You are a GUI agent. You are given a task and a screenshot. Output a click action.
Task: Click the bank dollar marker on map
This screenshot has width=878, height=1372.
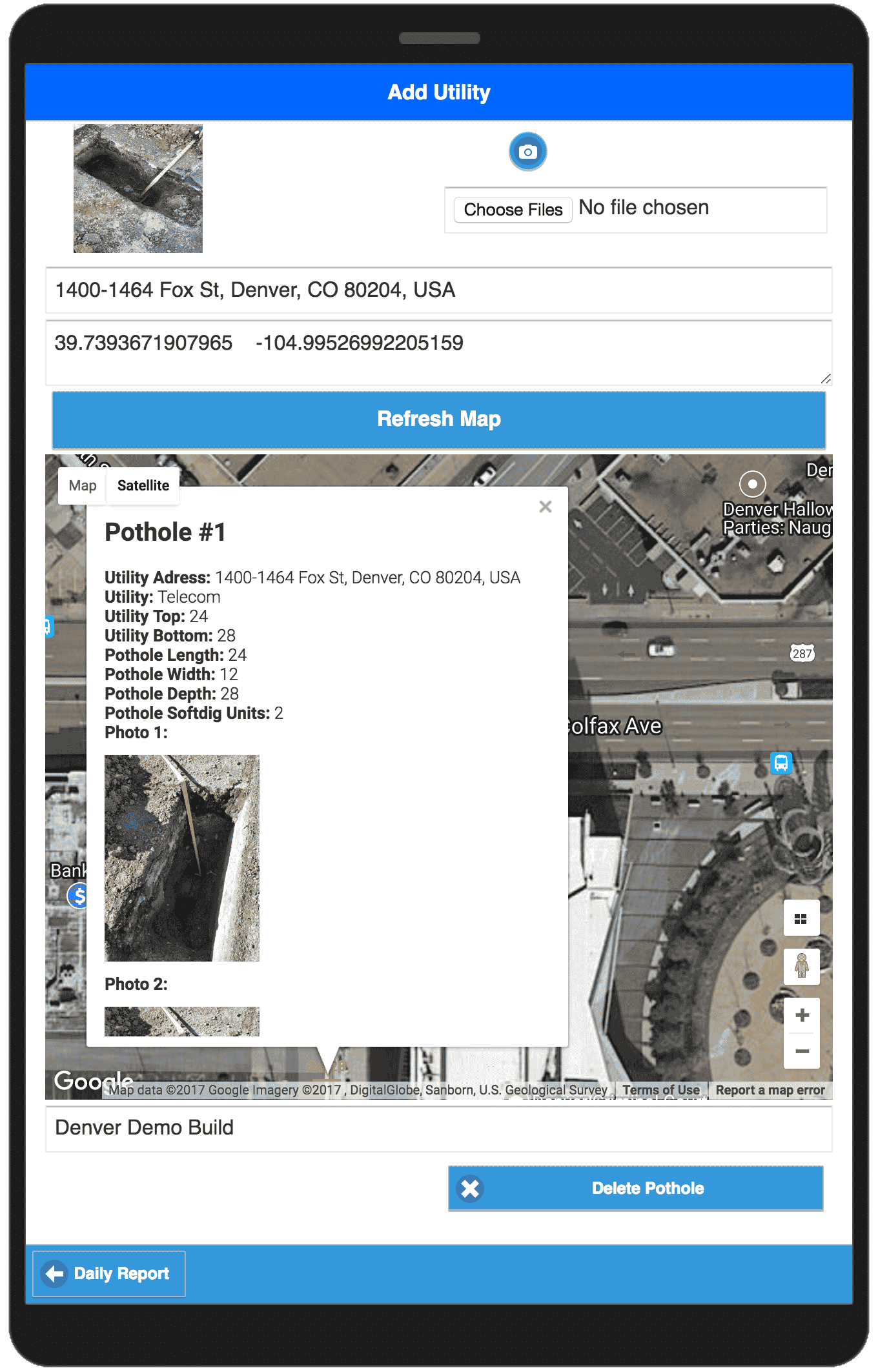click(x=78, y=896)
